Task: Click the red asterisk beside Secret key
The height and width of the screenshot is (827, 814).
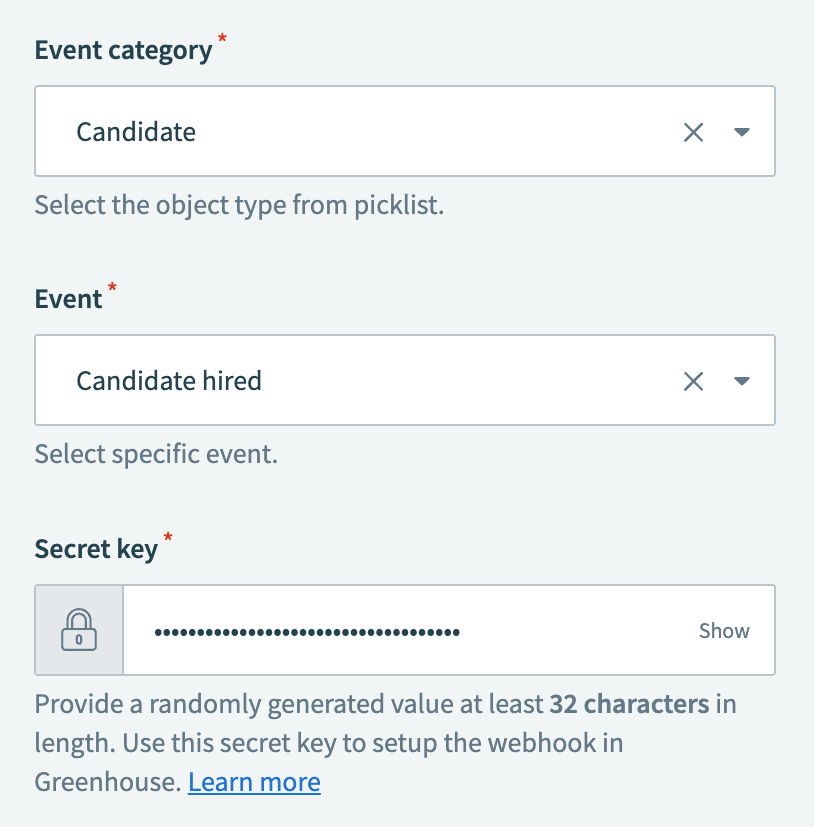Action: [x=167, y=538]
